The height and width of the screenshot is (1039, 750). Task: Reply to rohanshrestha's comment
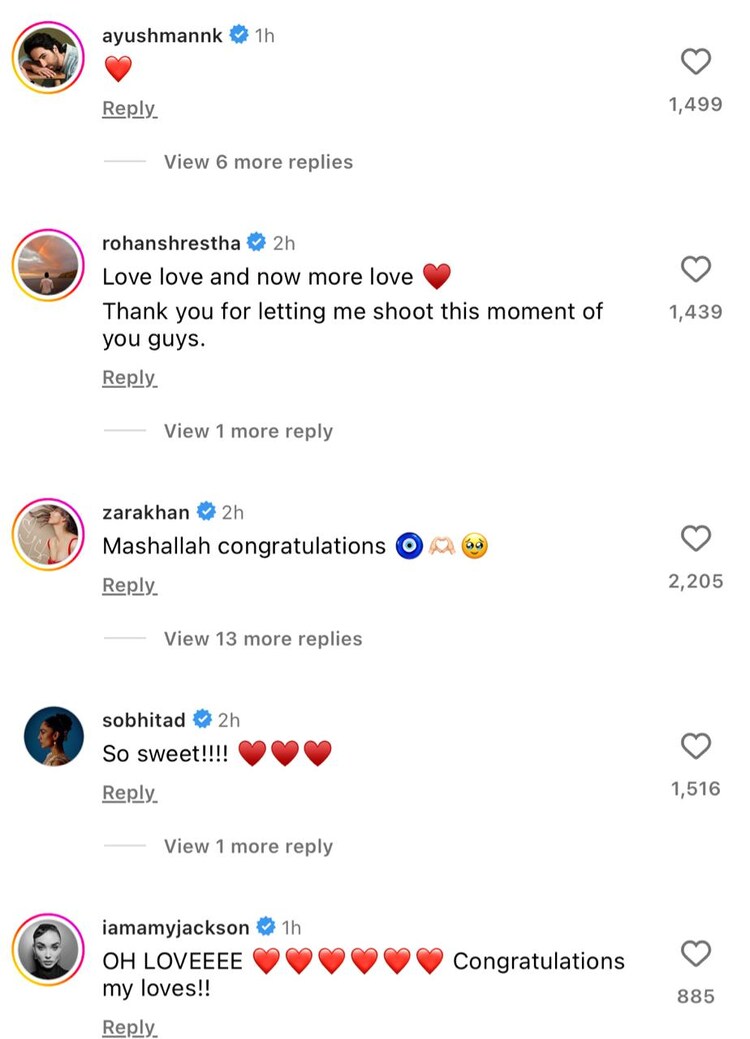pyautogui.click(x=129, y=377)
